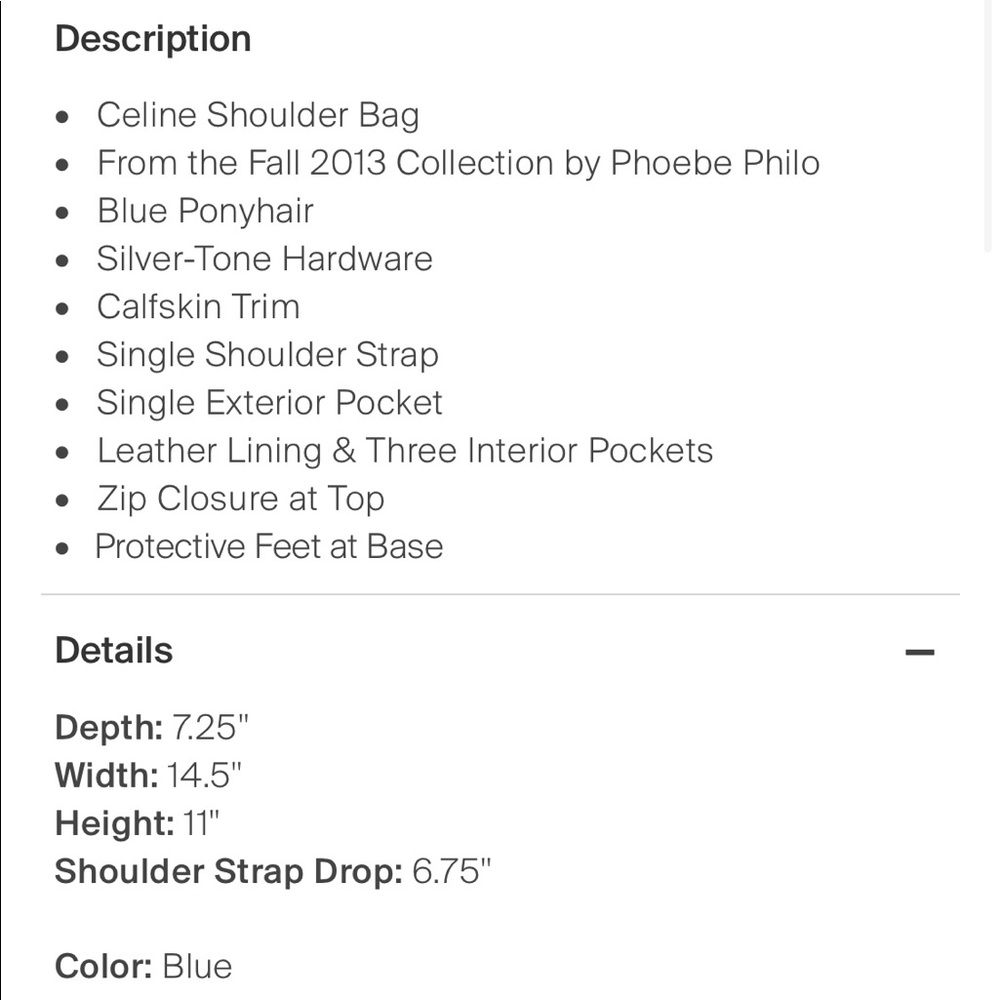Click the "Single Shoulder Strap" bullet item

coord(268,355)
